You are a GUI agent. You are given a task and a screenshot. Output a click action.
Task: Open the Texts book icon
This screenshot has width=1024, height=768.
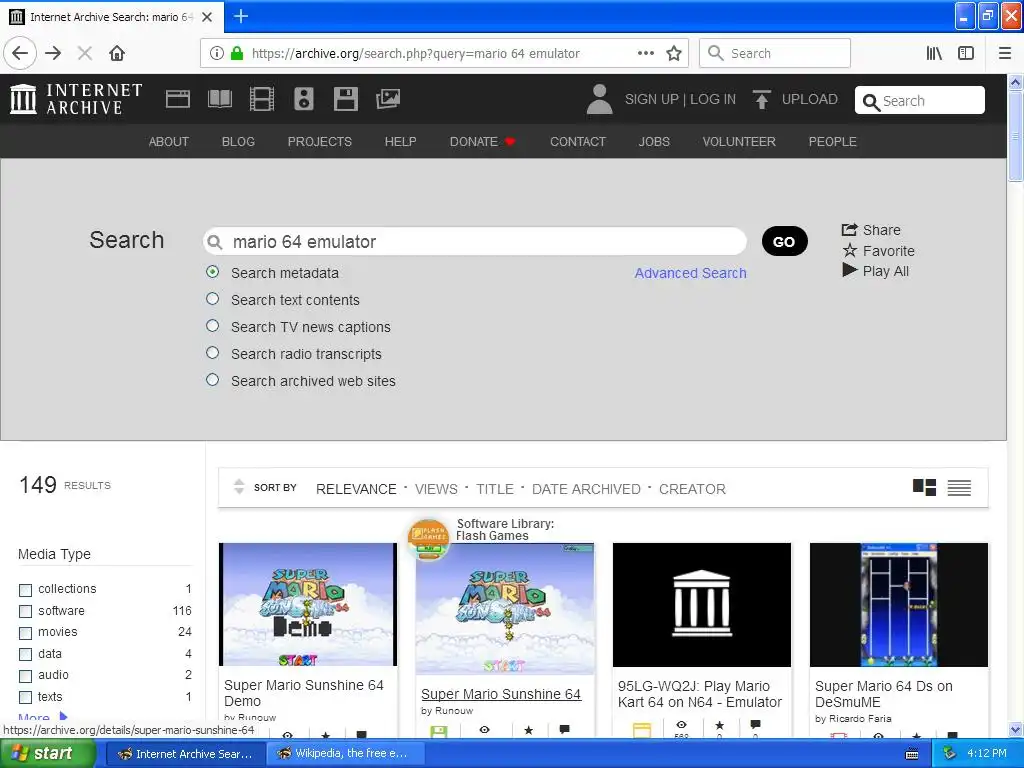point(219,99)
